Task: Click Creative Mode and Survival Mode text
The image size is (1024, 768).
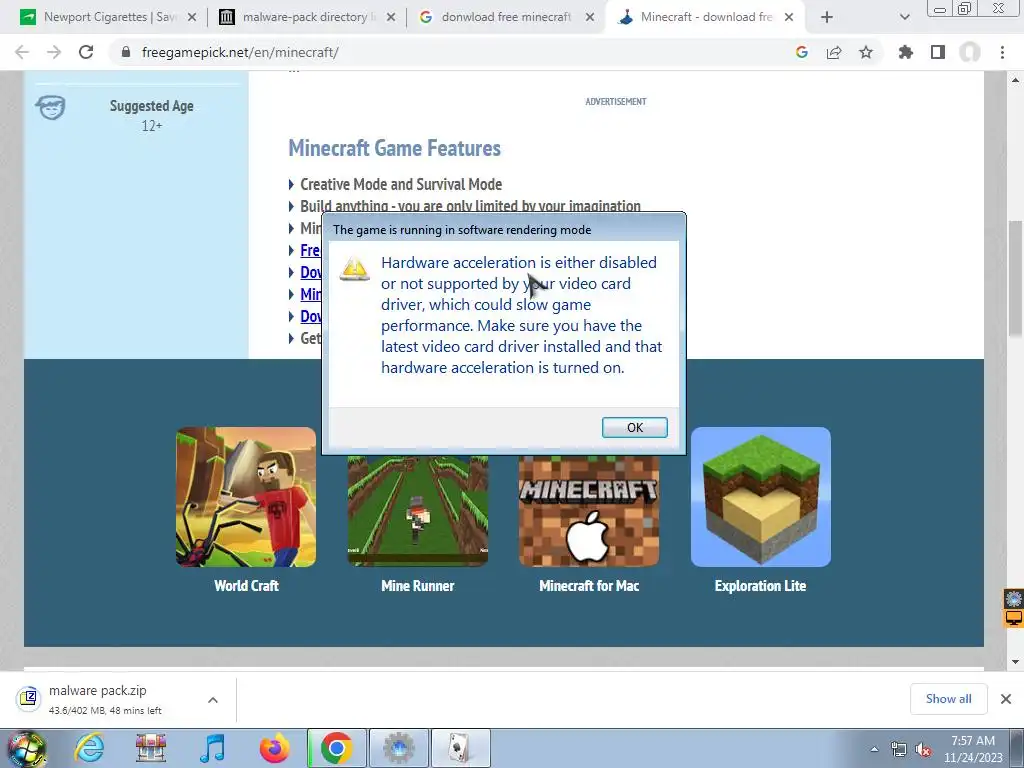Action: tap(401, 184)
